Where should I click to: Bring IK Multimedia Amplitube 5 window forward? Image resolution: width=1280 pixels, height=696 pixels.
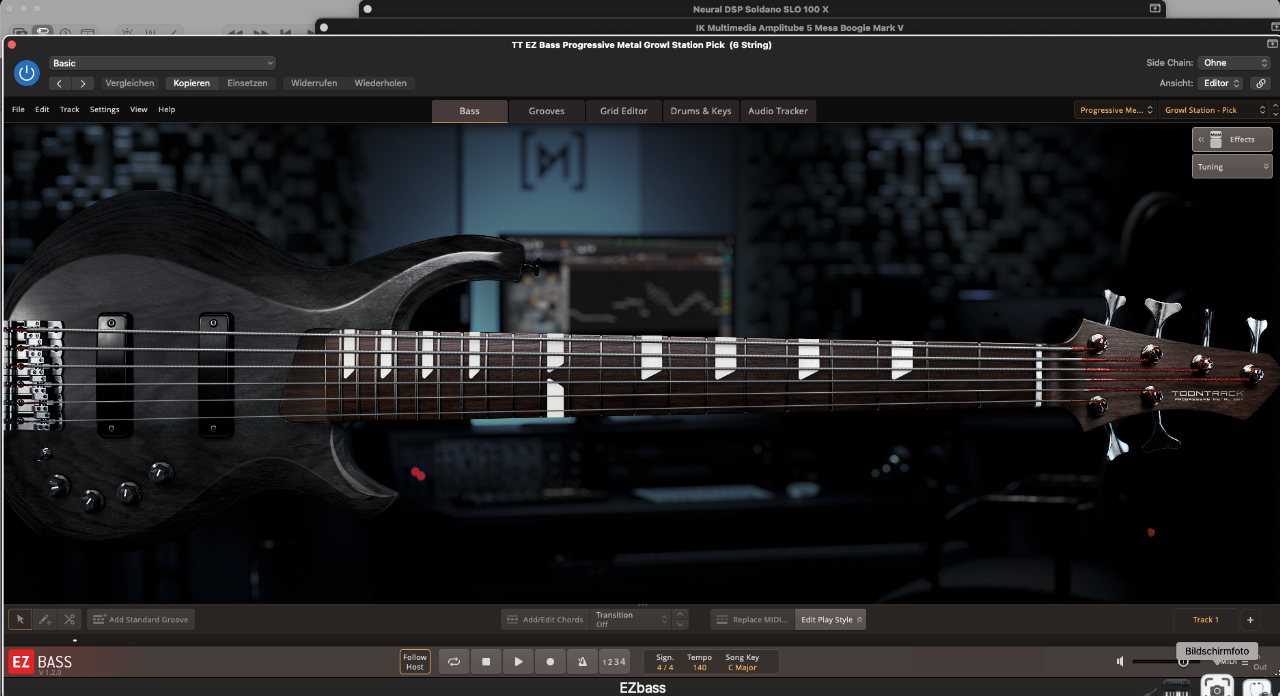799,27
